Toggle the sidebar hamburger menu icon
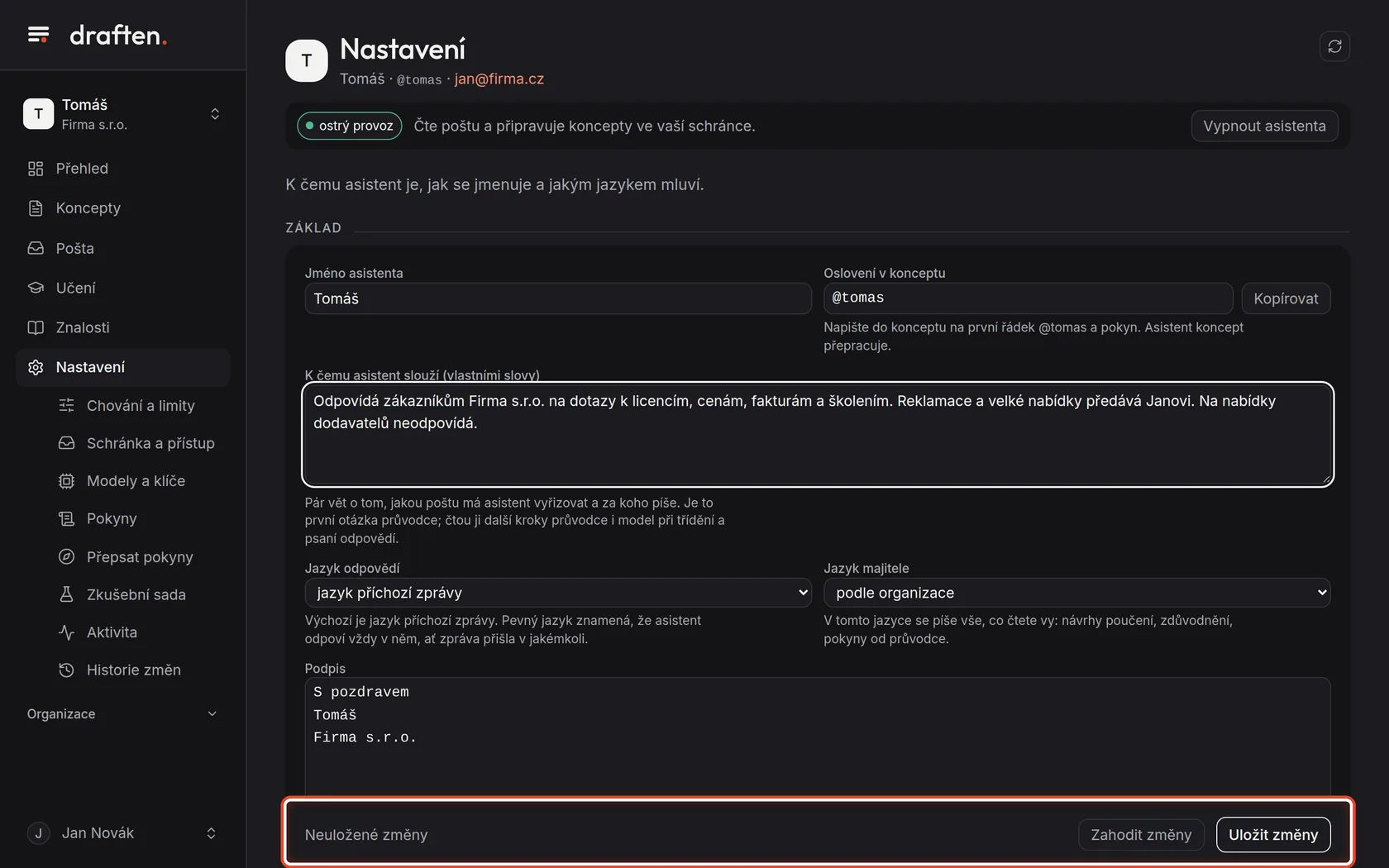The width and height of the screenshot is (1389, 868). (38, 35)
